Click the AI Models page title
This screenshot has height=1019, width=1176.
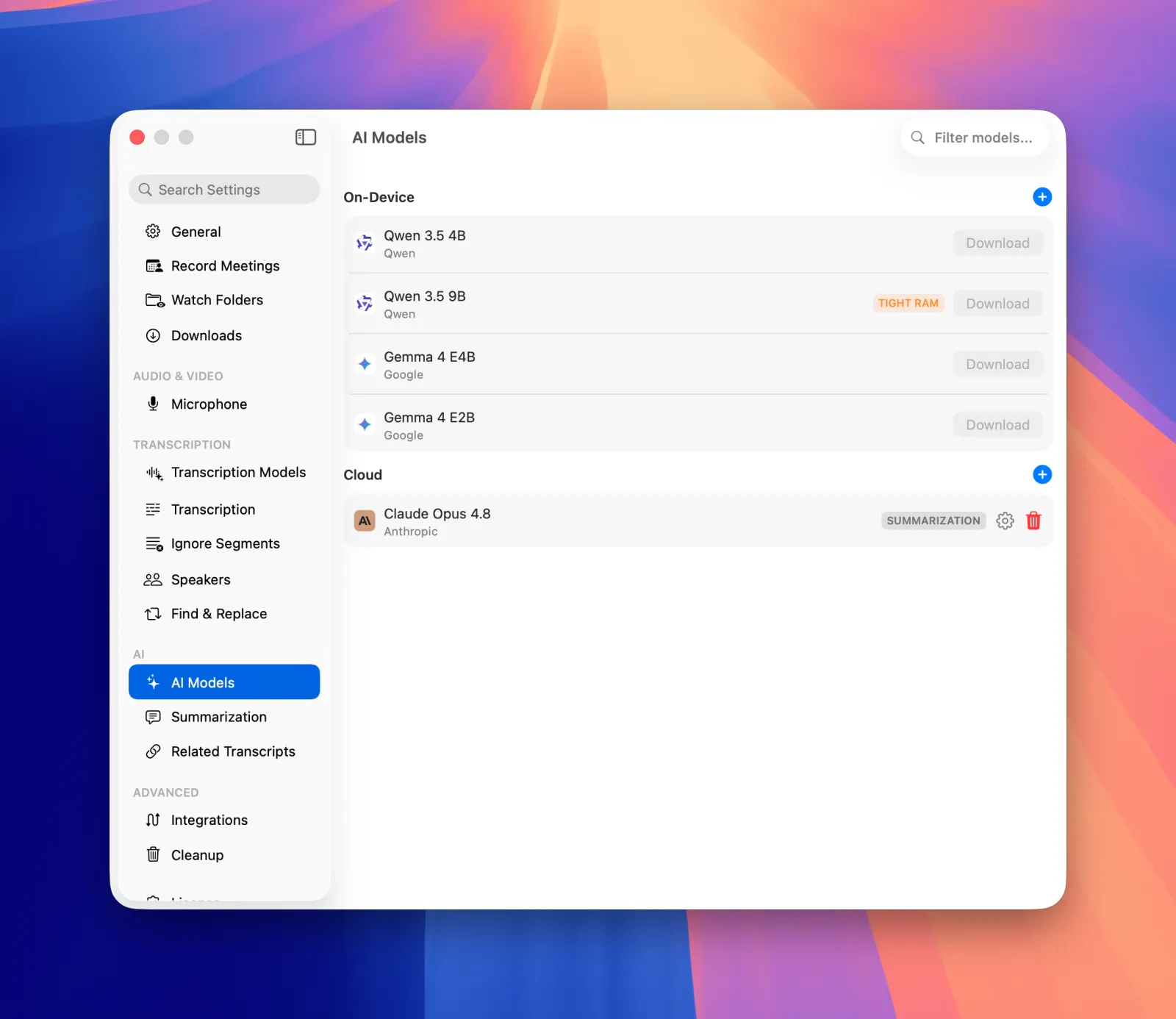(x=390, y=137)
